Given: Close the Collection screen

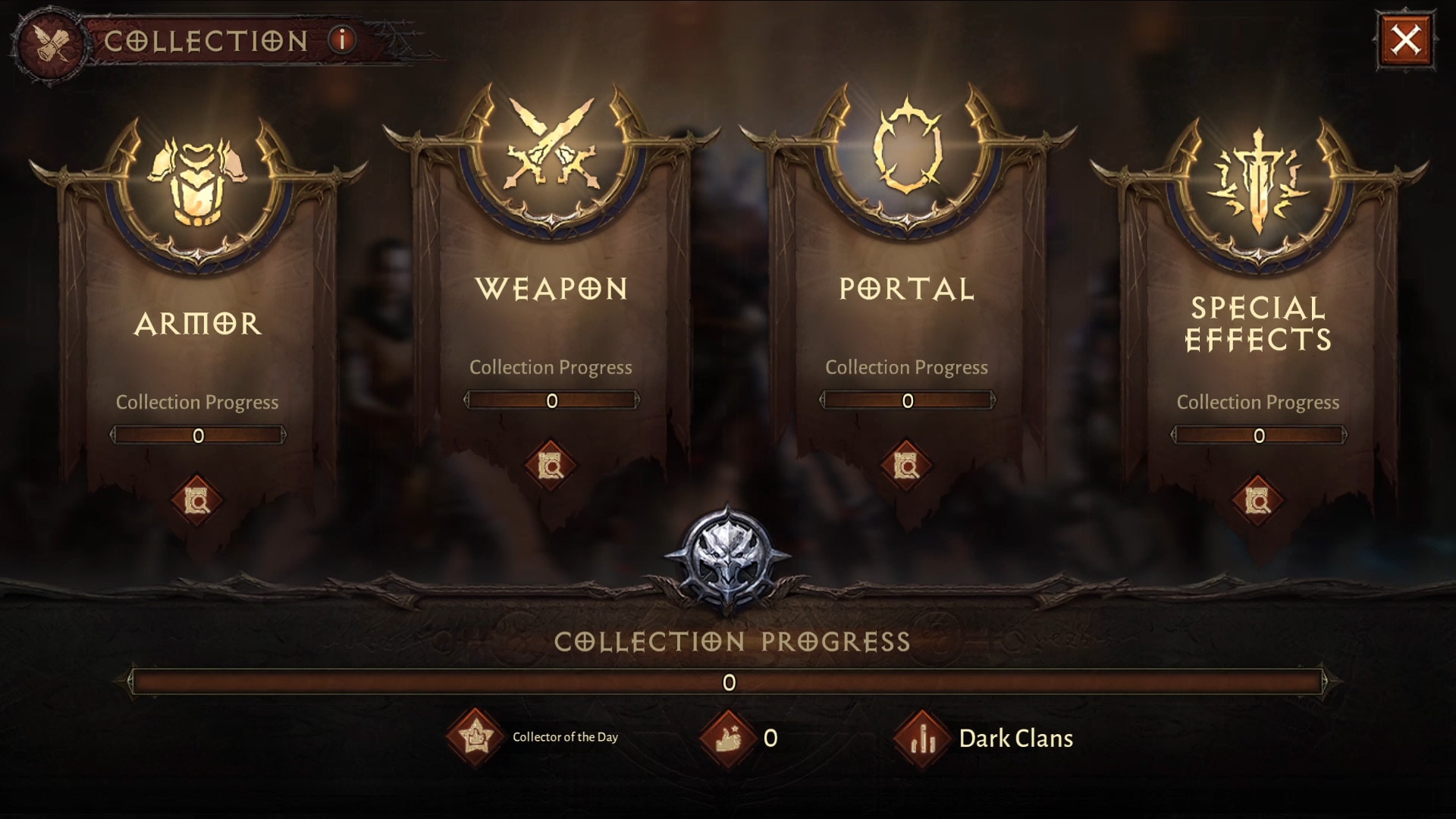Looking at the screenshot, I should point(1406,39).
